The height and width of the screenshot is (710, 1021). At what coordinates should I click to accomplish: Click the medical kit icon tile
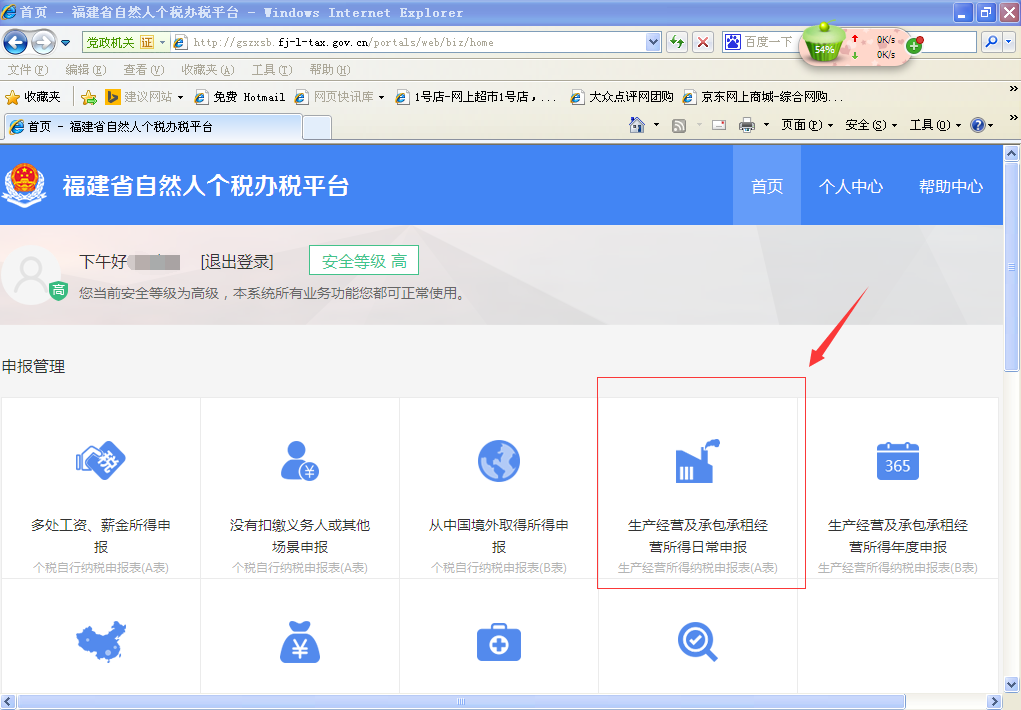[499, 642]
